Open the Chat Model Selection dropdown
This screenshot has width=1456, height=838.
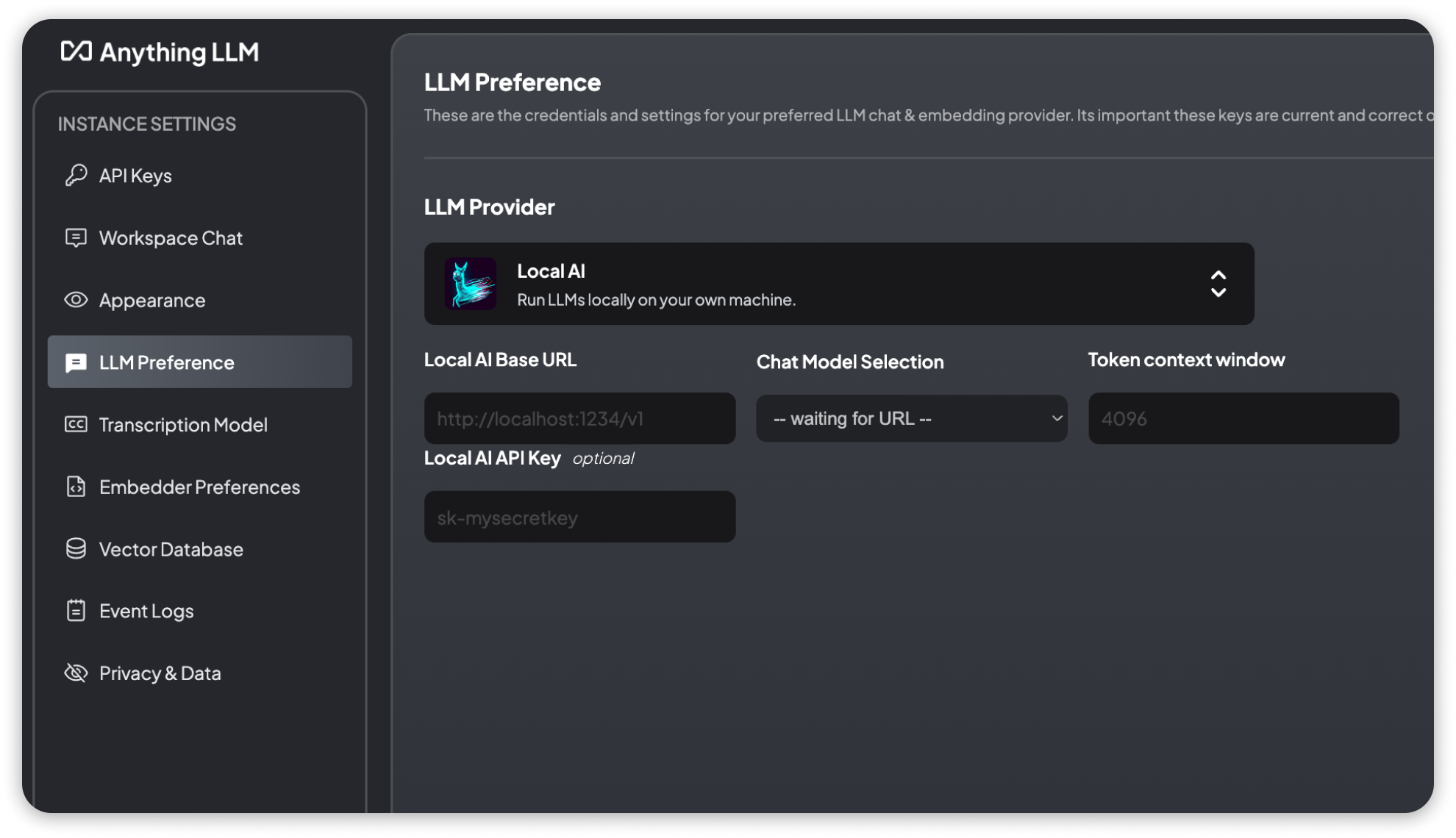(912, 418)
